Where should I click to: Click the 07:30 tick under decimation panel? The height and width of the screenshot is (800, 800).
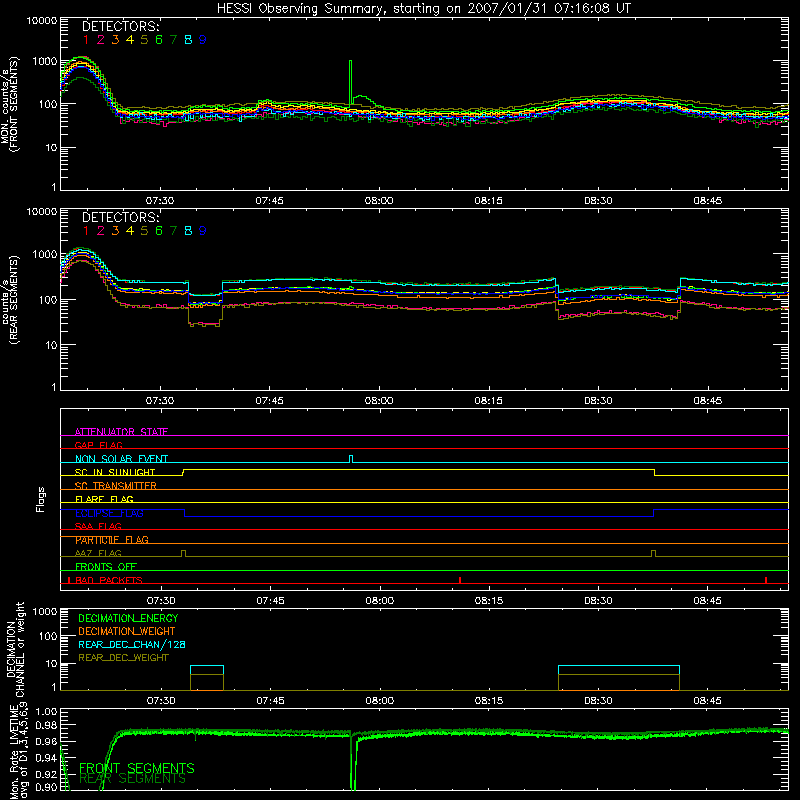[161, 701]
